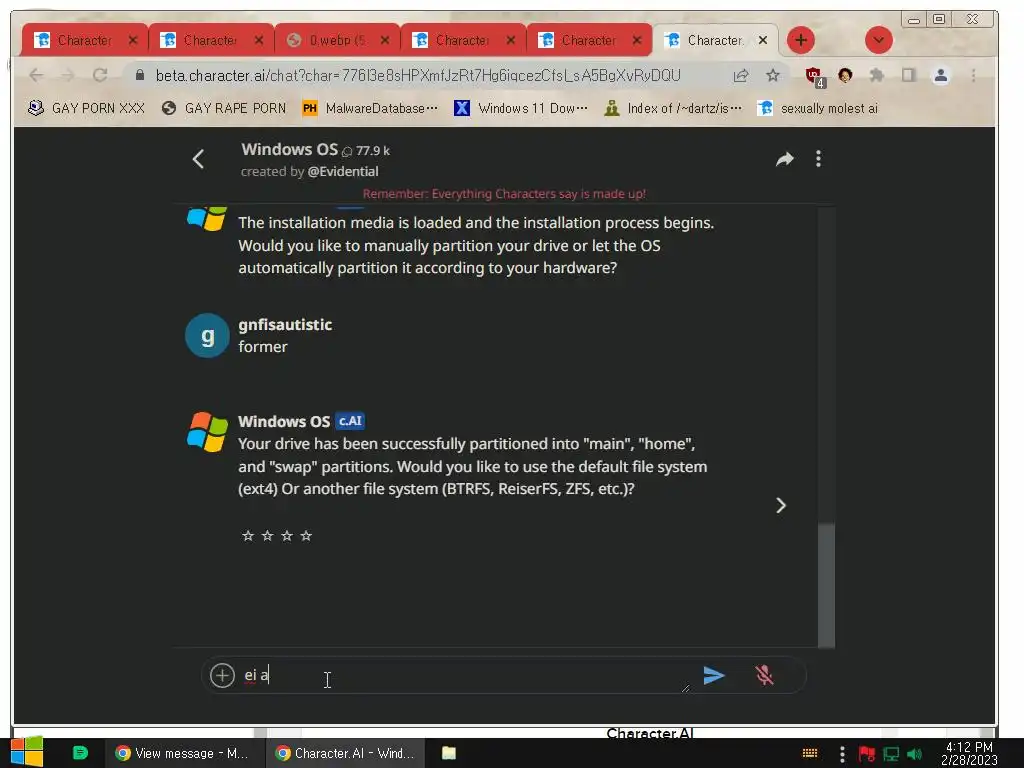Screen dimensions: 1024x768
Task: Switch to Character.AI taskbar window
Action: 345,753
